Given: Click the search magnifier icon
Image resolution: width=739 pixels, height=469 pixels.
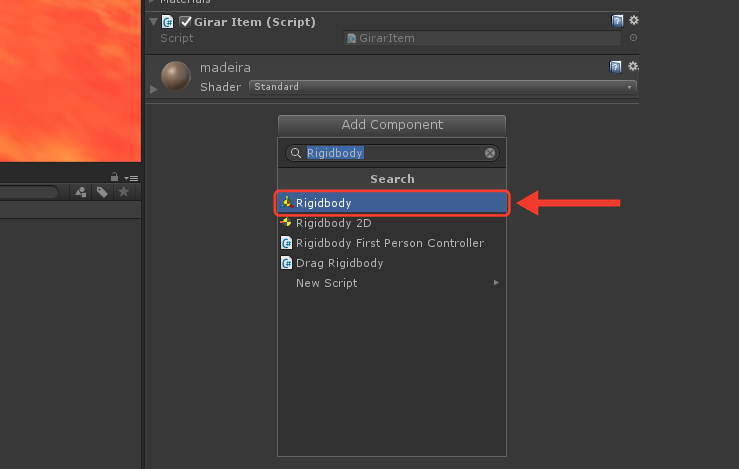Looking at the screenshot, I should coord(296,153).
